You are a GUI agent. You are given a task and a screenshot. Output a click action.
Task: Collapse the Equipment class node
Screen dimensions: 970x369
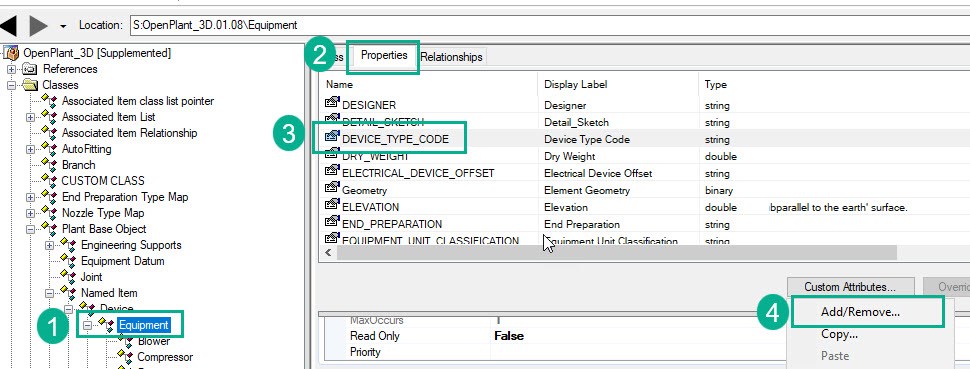pos(88,325)
